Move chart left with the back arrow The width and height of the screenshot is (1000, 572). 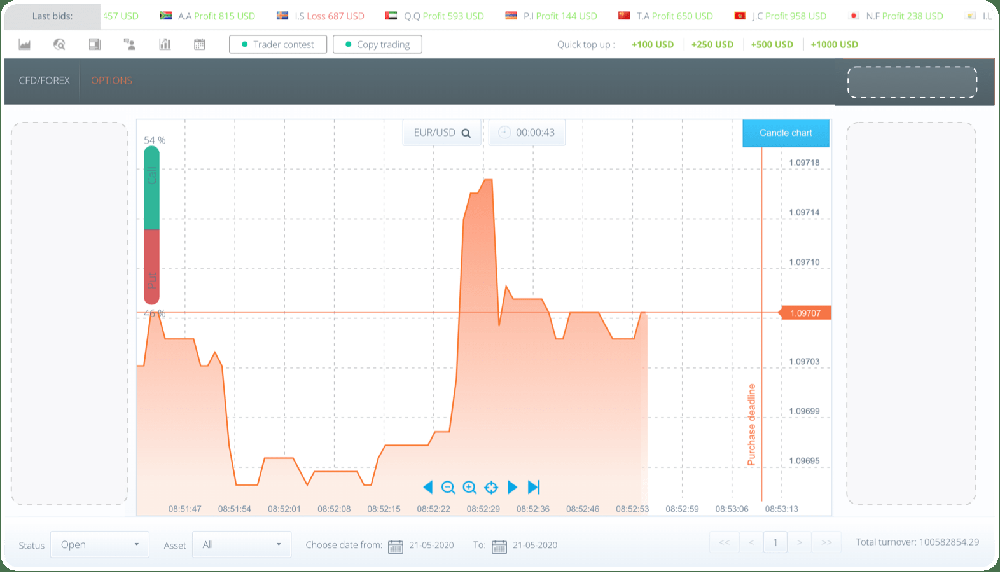click(x=428, y=487)
